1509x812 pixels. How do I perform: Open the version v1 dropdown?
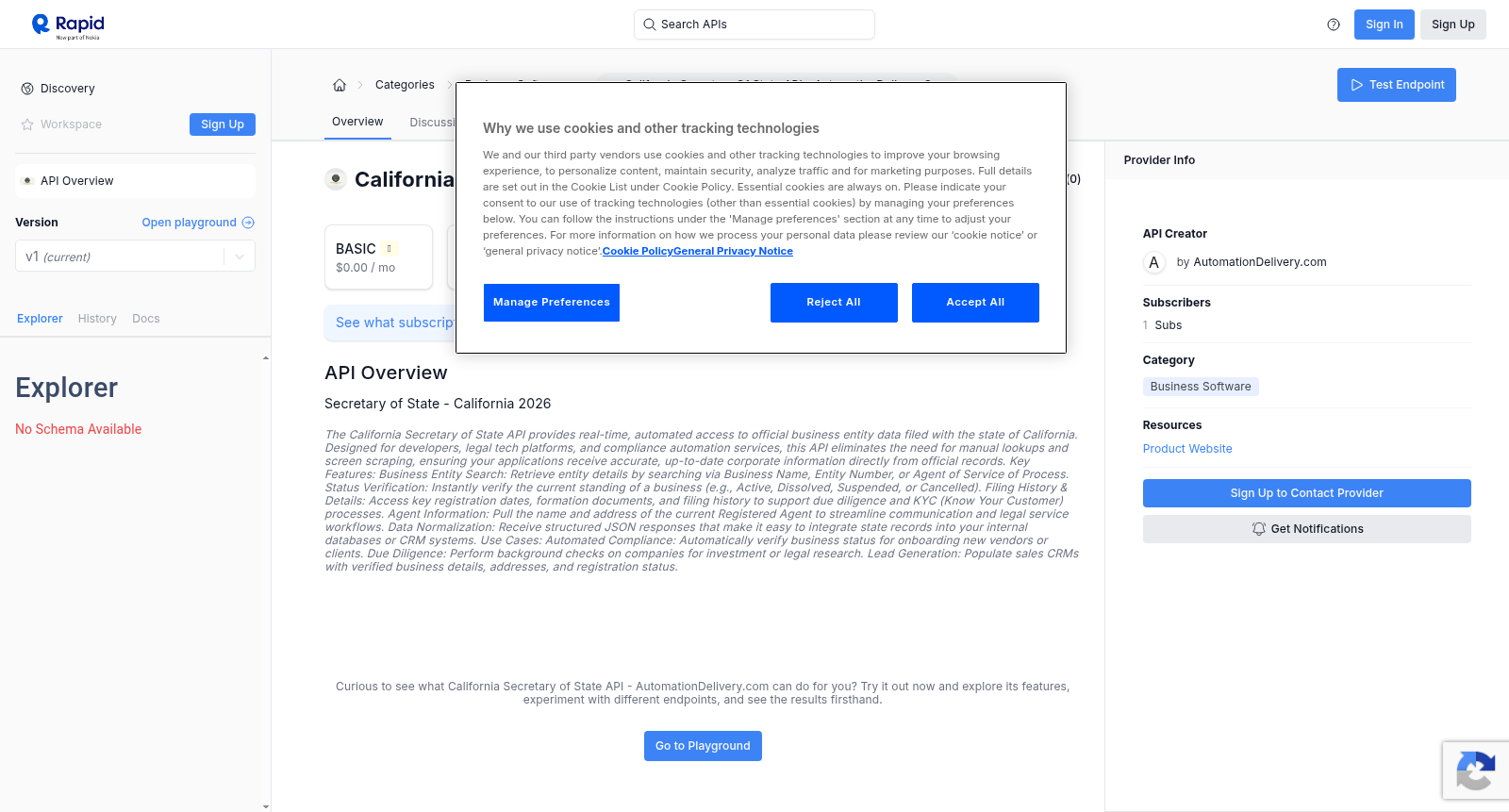point(135,257)
